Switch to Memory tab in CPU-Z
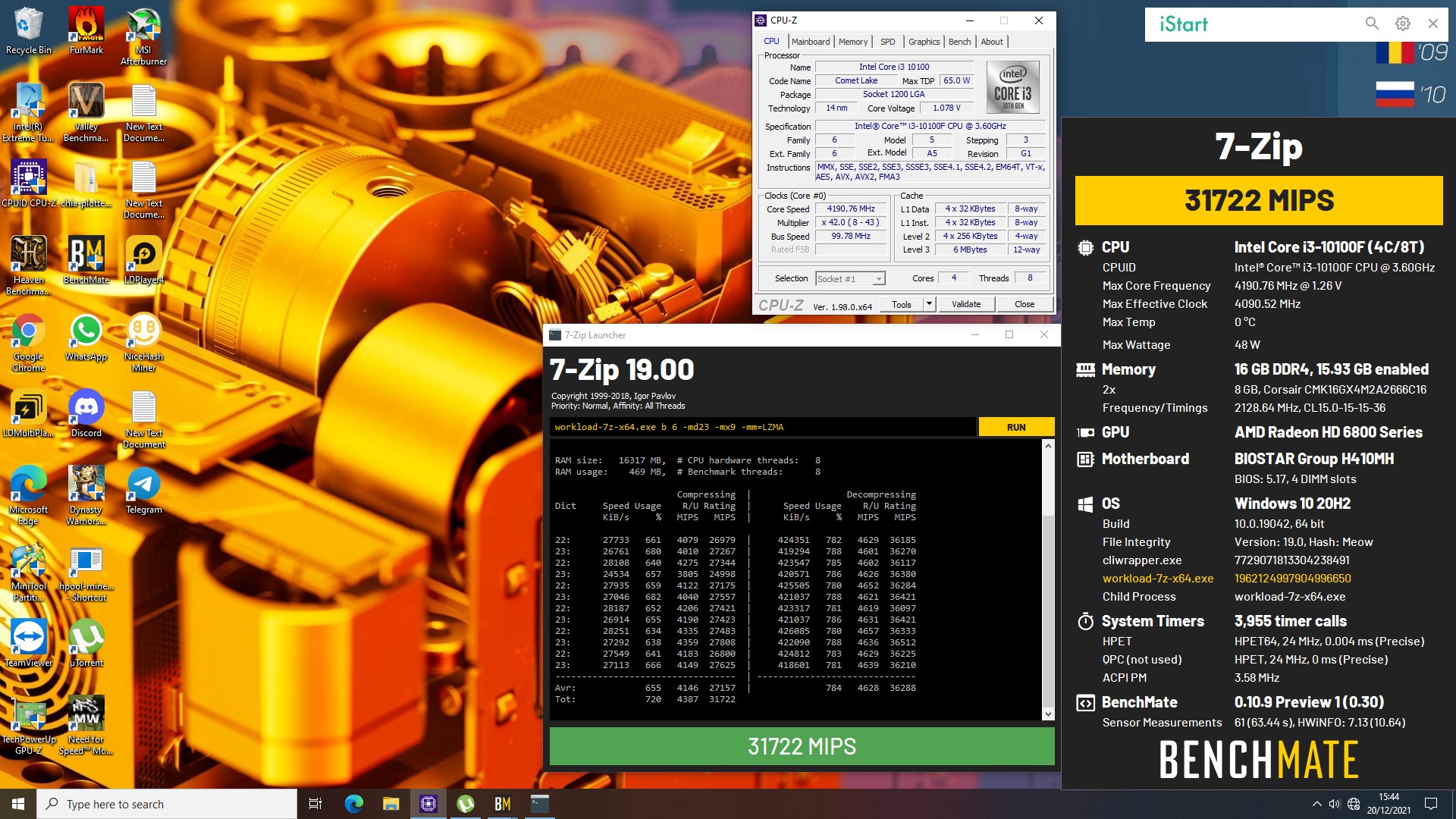Screen dimensions: 1456x819 coord(853,42)
